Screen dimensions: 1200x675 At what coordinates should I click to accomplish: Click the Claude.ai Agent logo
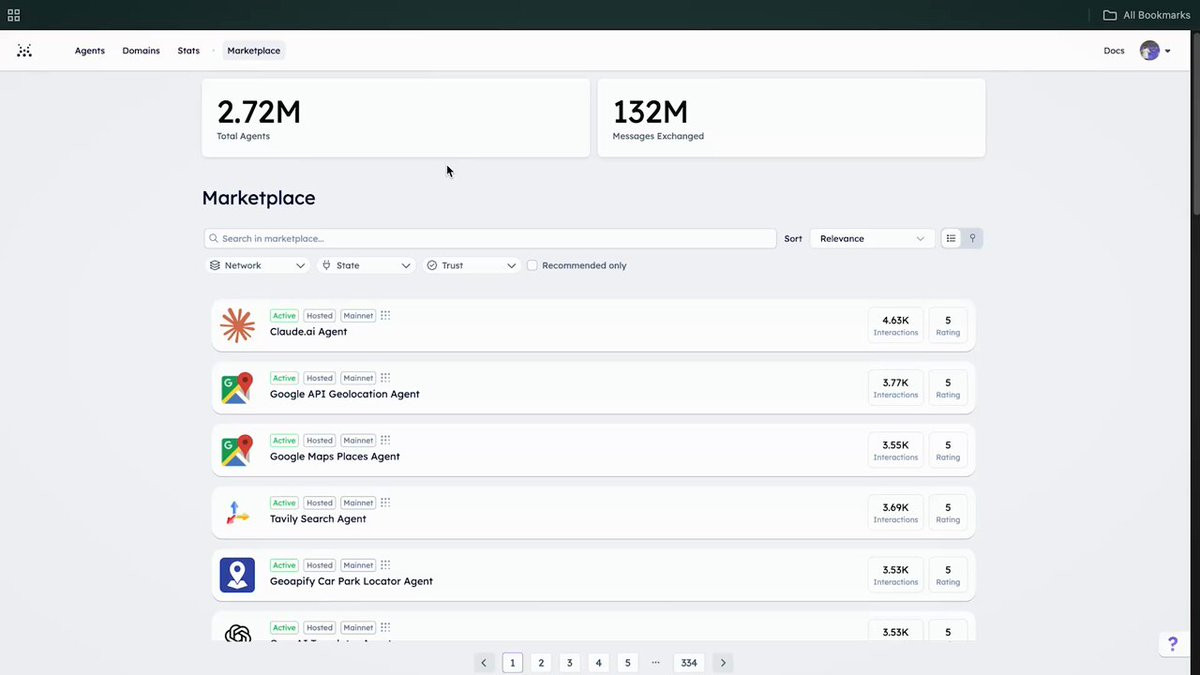coord(238,325)
